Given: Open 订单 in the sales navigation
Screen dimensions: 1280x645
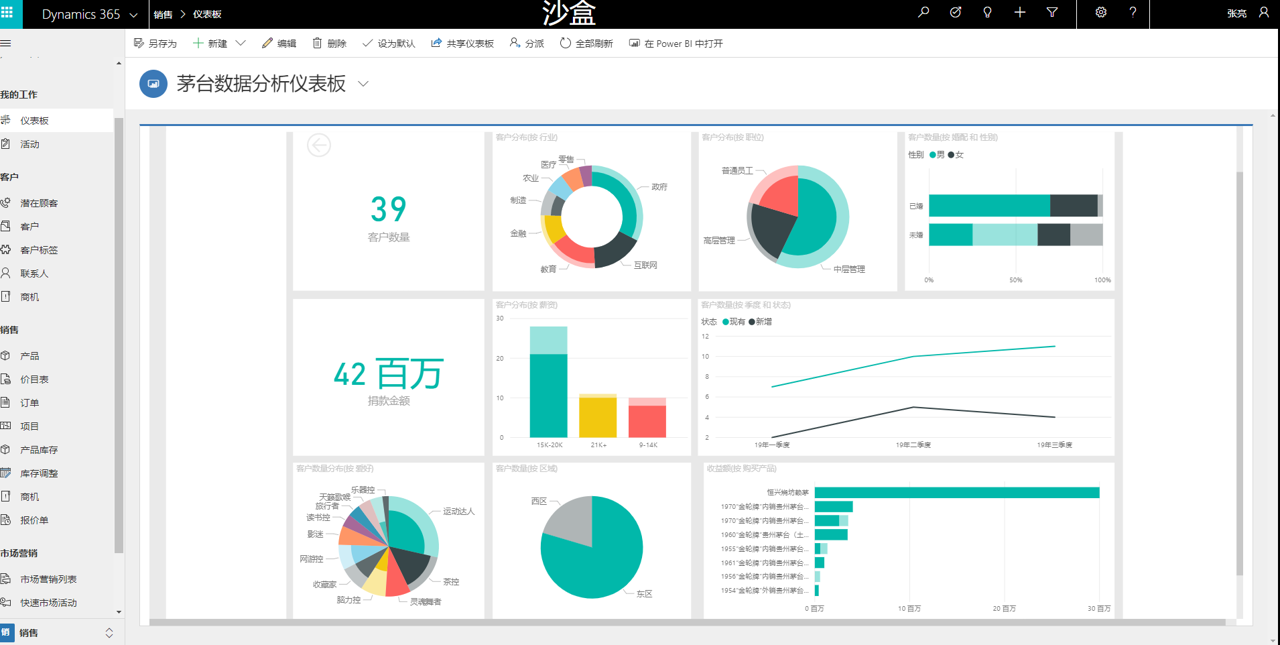Looking at the screenshot, I should [30, 403].
